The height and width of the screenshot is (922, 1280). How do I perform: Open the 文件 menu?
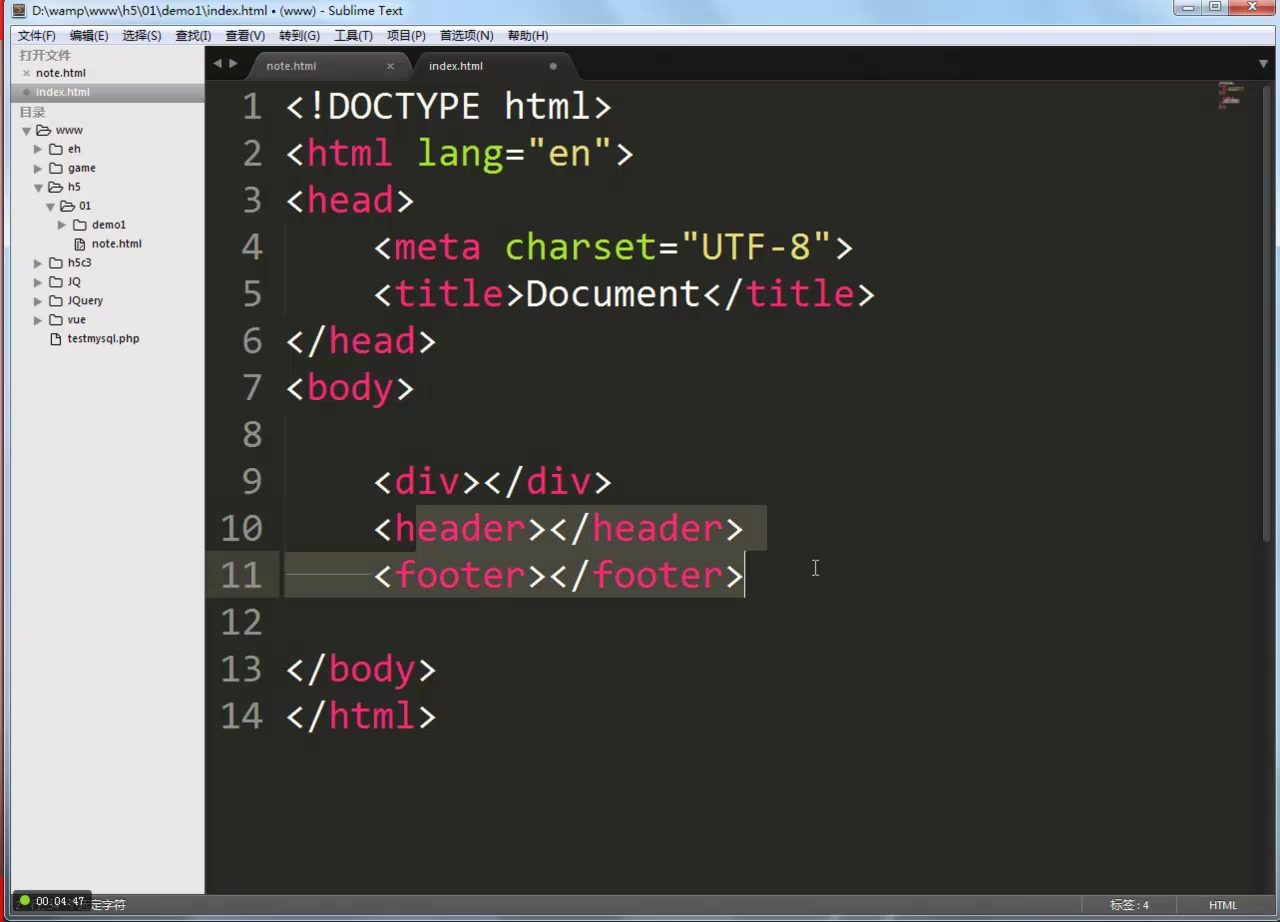pos(36,35)
